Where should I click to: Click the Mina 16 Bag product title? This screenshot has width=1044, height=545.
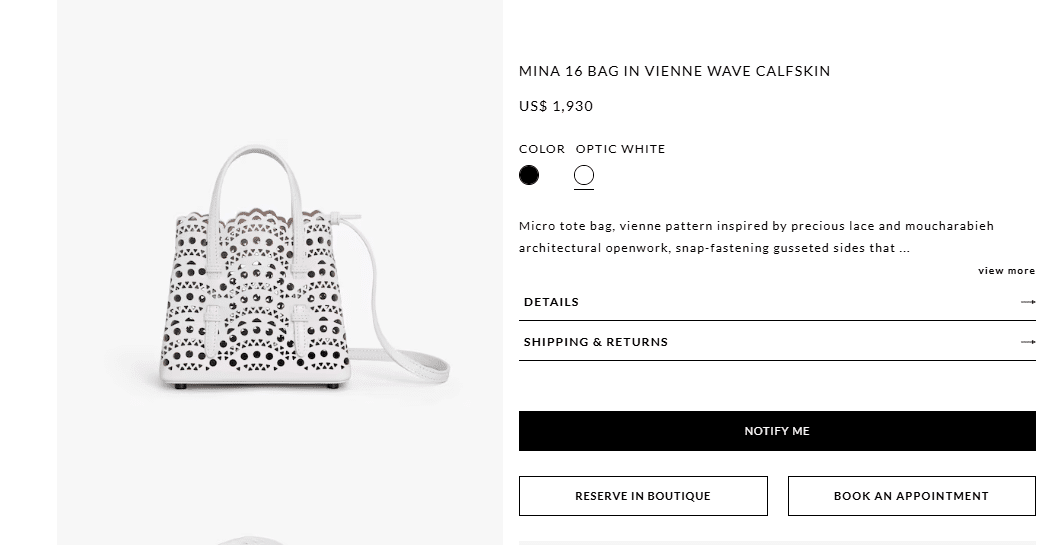click(x=674, y=71)
